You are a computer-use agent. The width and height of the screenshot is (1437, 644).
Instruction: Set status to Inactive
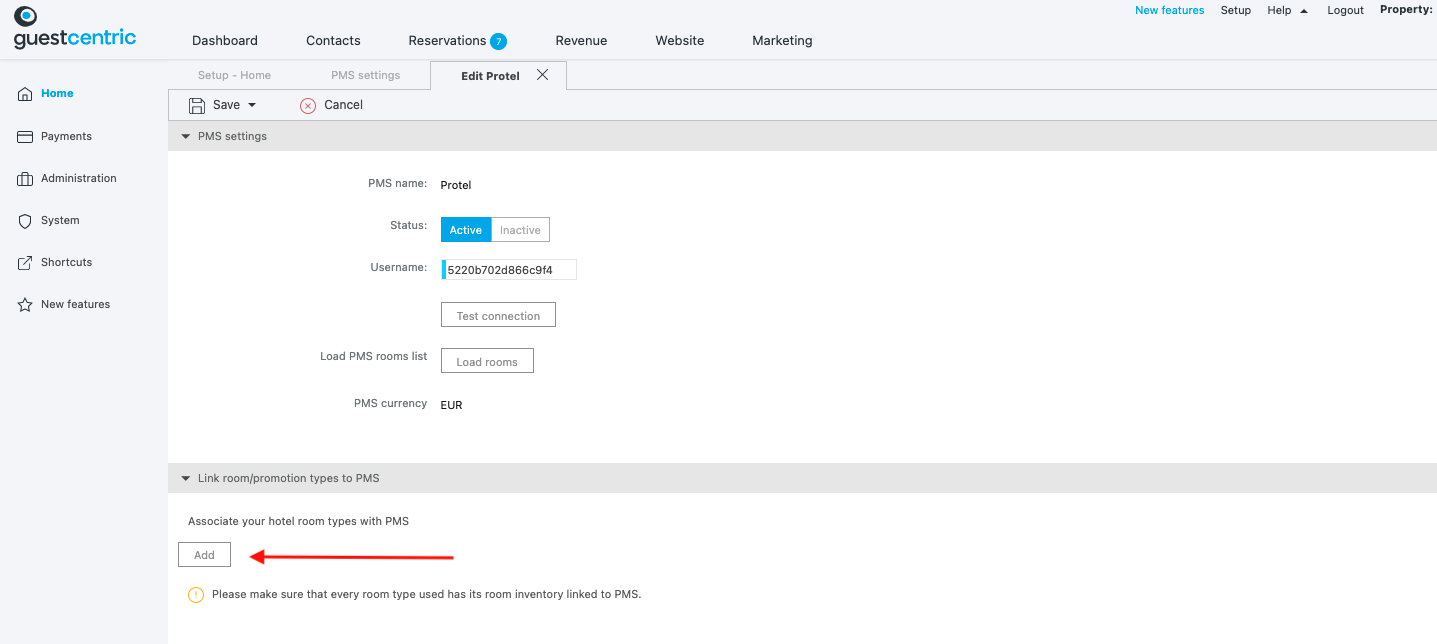coord(520,230)
